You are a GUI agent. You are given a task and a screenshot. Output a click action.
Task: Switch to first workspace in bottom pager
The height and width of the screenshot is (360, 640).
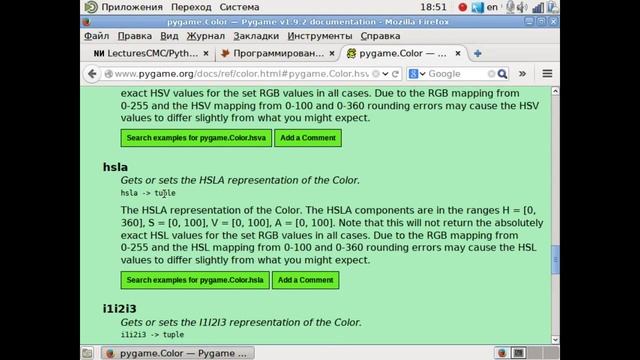502,353
